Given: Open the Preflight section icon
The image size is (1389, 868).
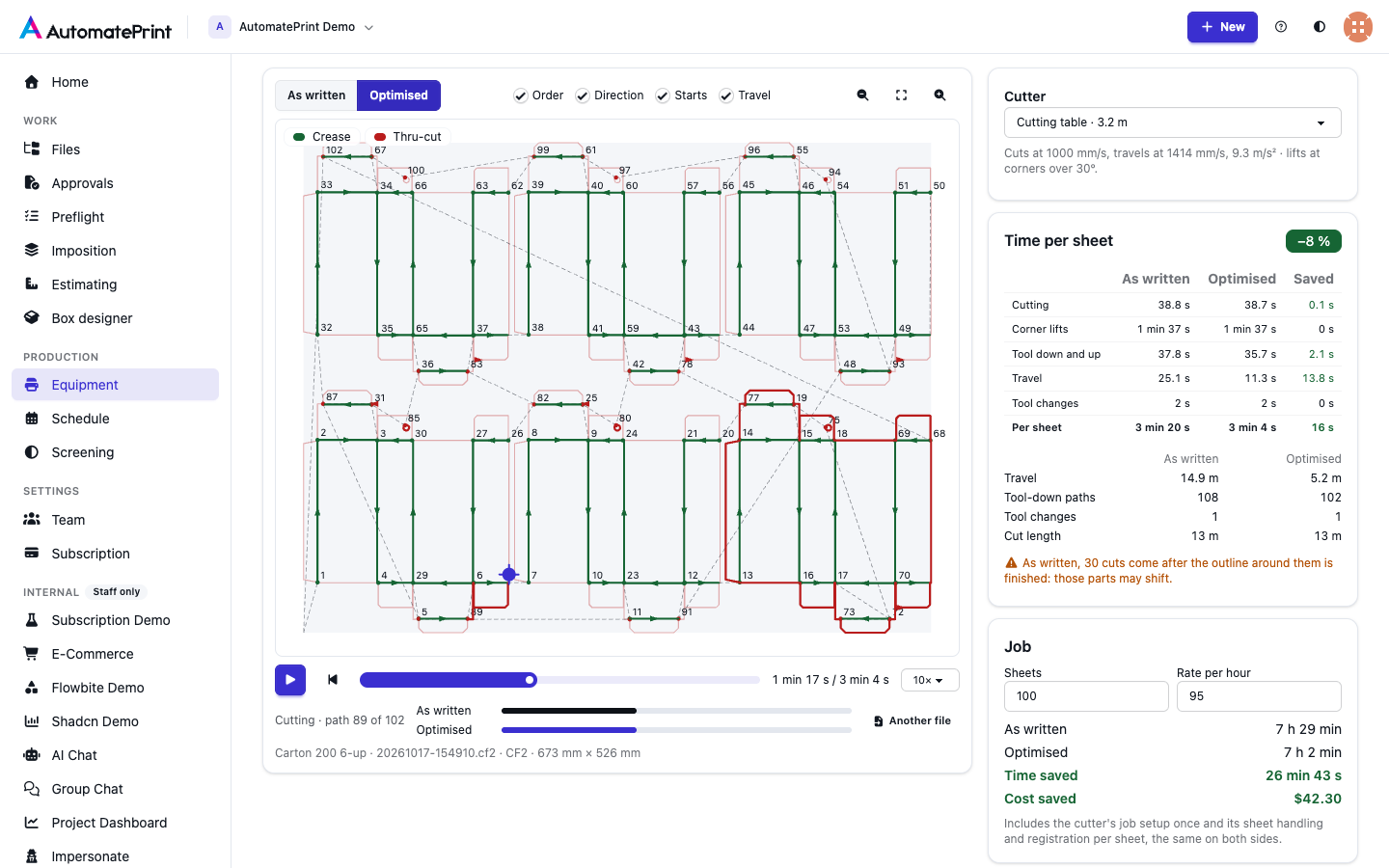Looking at the screenshot, I should 32,217.
